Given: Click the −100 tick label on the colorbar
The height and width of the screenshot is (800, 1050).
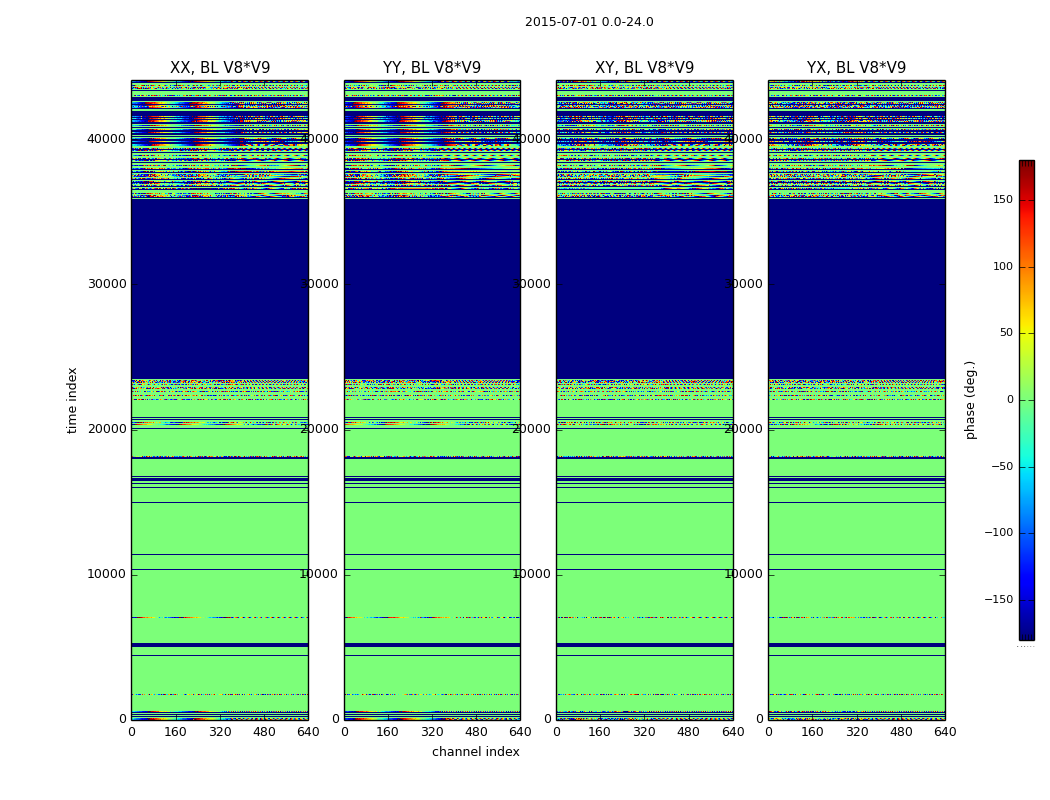Looking at the screenshot, I should tap(999, 533).
